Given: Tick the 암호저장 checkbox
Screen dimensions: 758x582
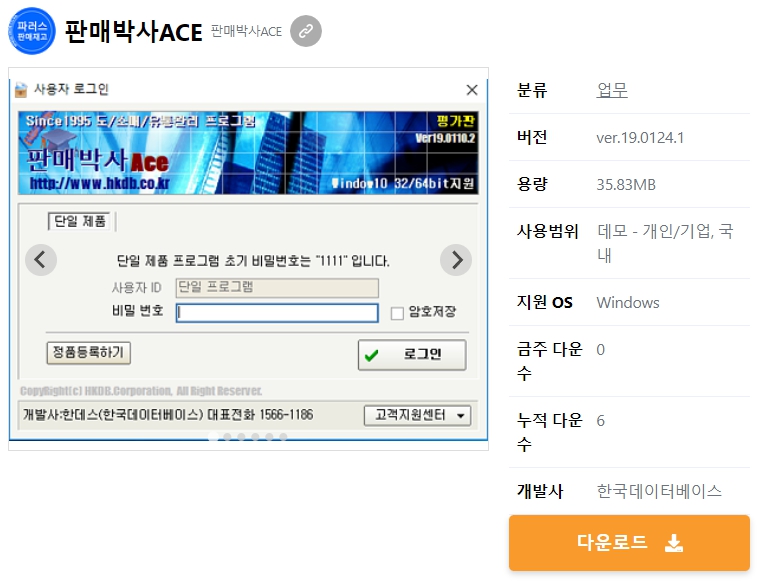Looking at the screenshot, I should point(397,313).
